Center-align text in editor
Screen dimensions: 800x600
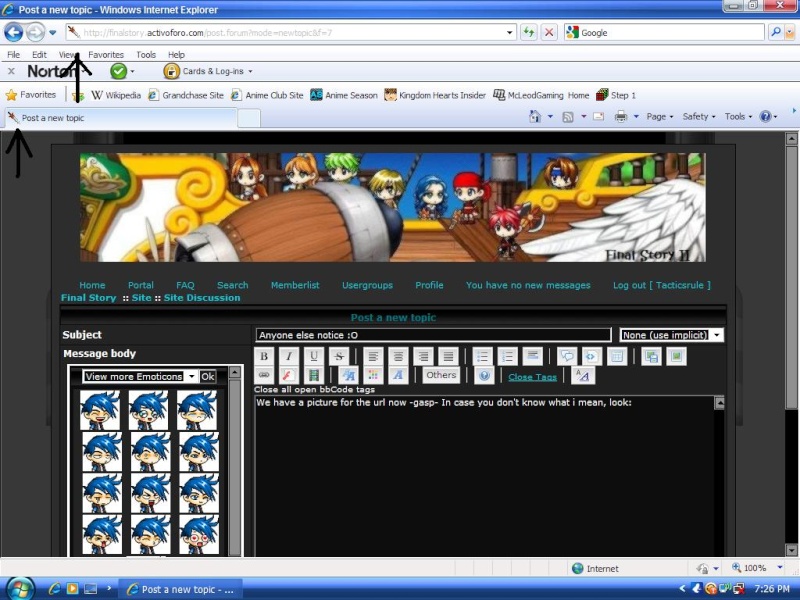point(398,356)
